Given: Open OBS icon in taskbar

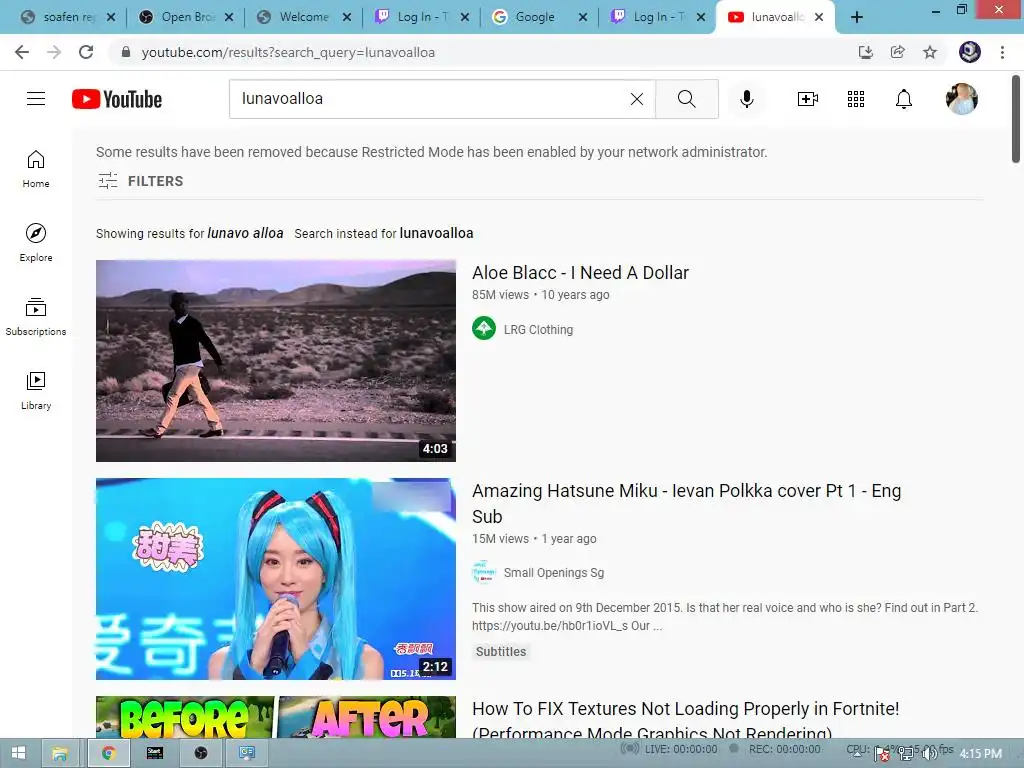Looking at the screenshot, I should [201, 753].
